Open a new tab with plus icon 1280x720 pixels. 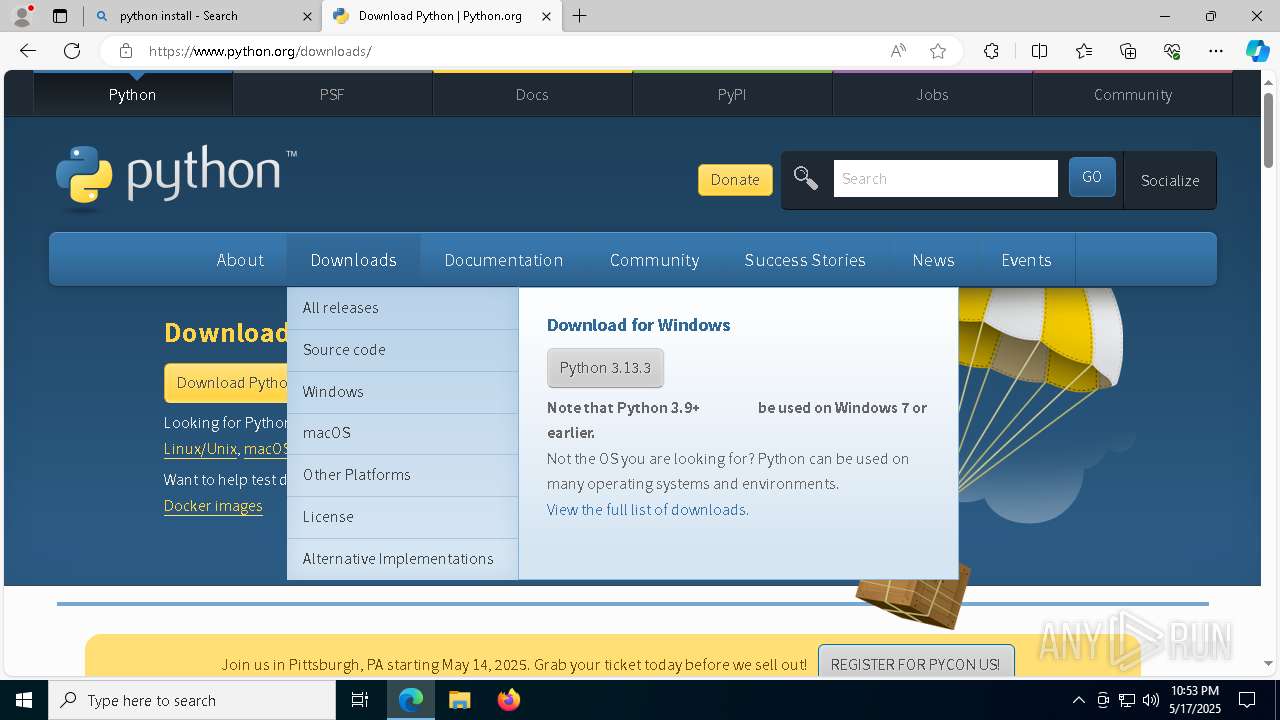579,16
